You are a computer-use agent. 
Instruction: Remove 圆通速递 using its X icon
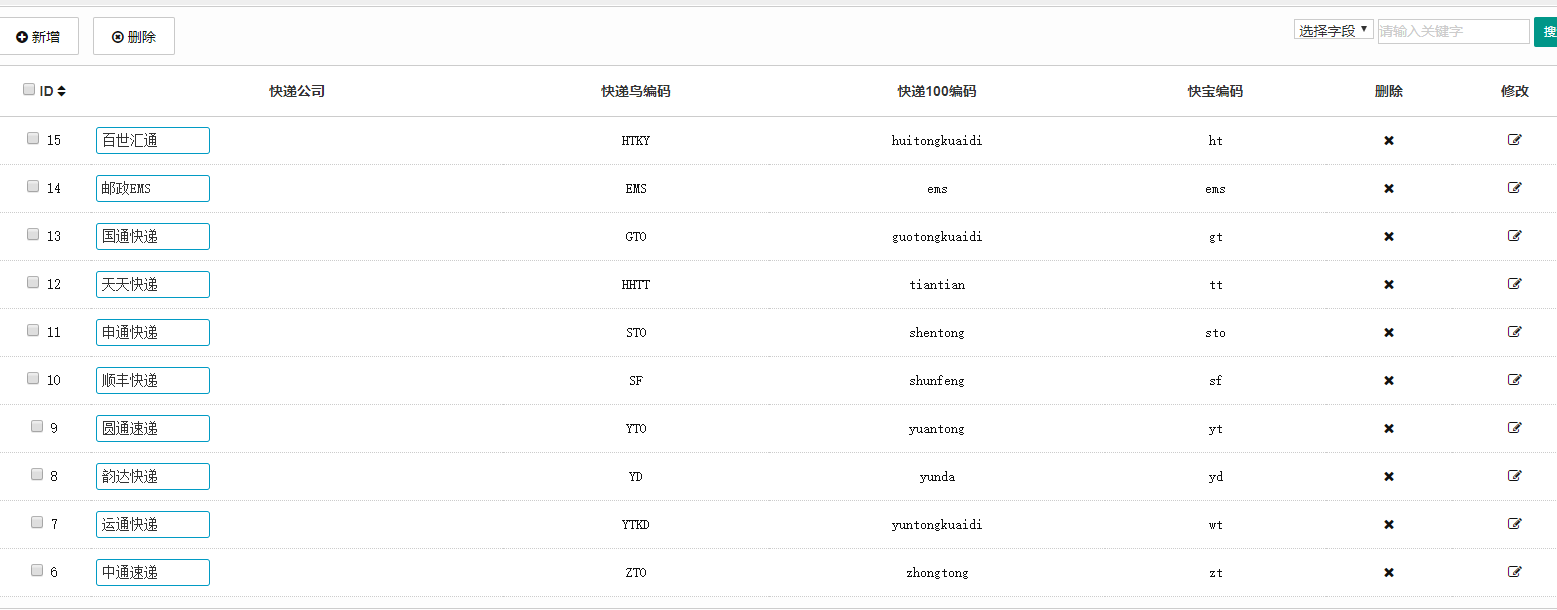[1388, 429]
